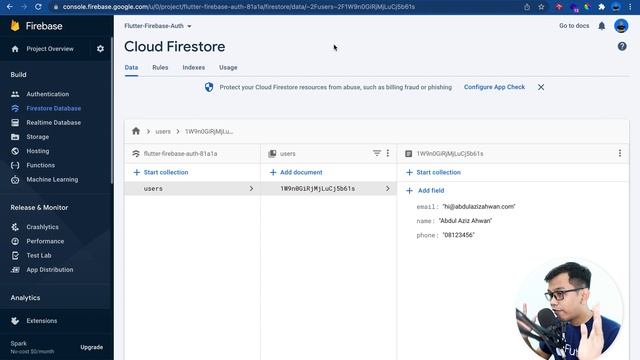Image resolution: width=640 pixels, height=360 pixels.
Task: Open the notifications bell
Action: coord(602,26)
